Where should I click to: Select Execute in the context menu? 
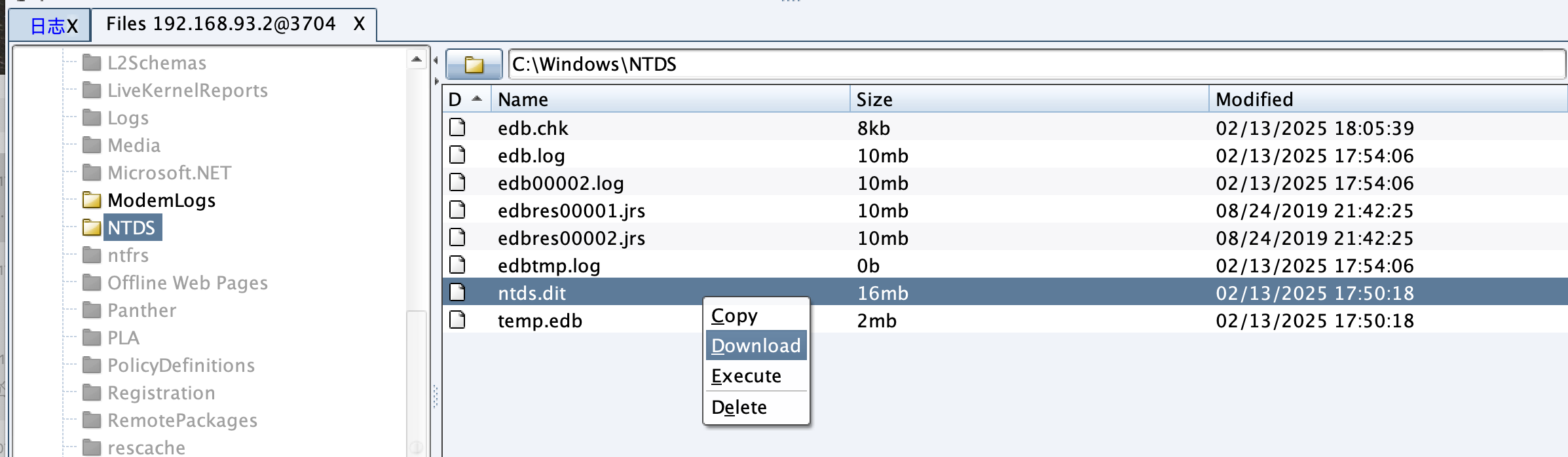point(746,376)
